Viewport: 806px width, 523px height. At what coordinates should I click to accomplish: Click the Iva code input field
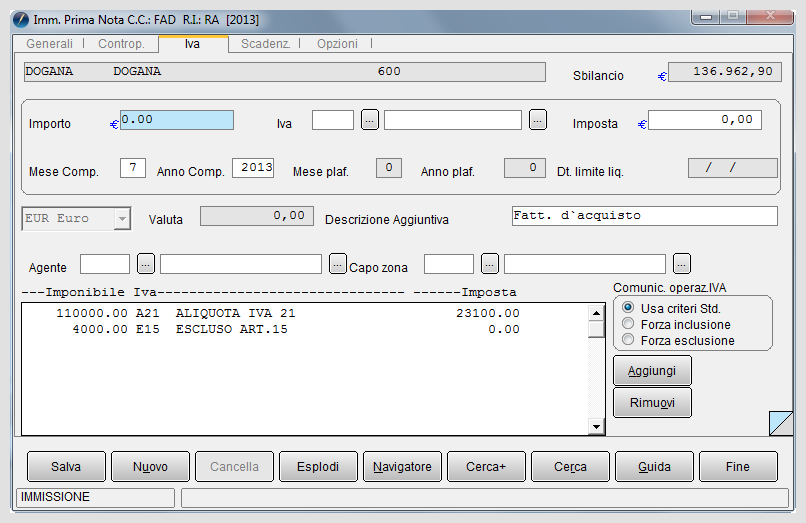[x=333, y=120]
